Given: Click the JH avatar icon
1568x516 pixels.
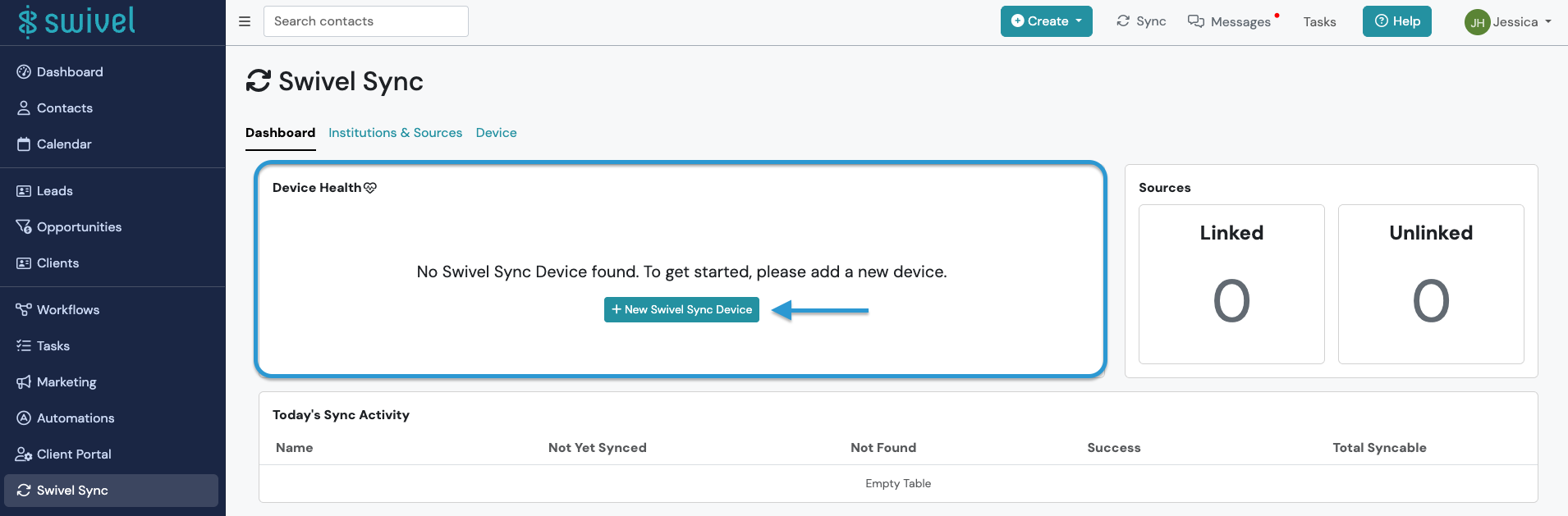Looking at the screenshot, I should coord(1477,22).
